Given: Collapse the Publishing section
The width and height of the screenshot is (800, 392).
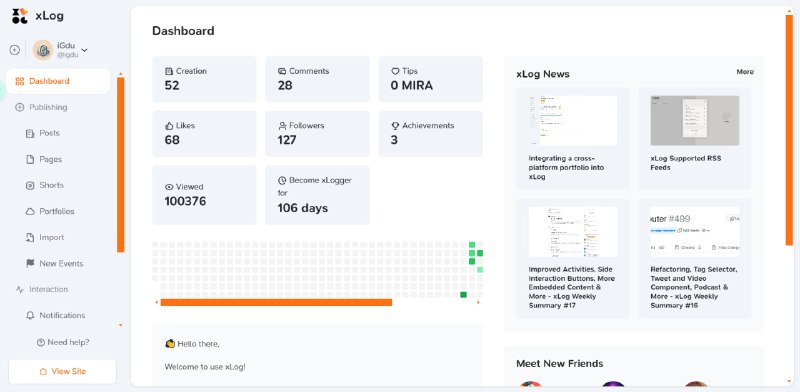Looking at the screenshot, I should pos(41,107).
